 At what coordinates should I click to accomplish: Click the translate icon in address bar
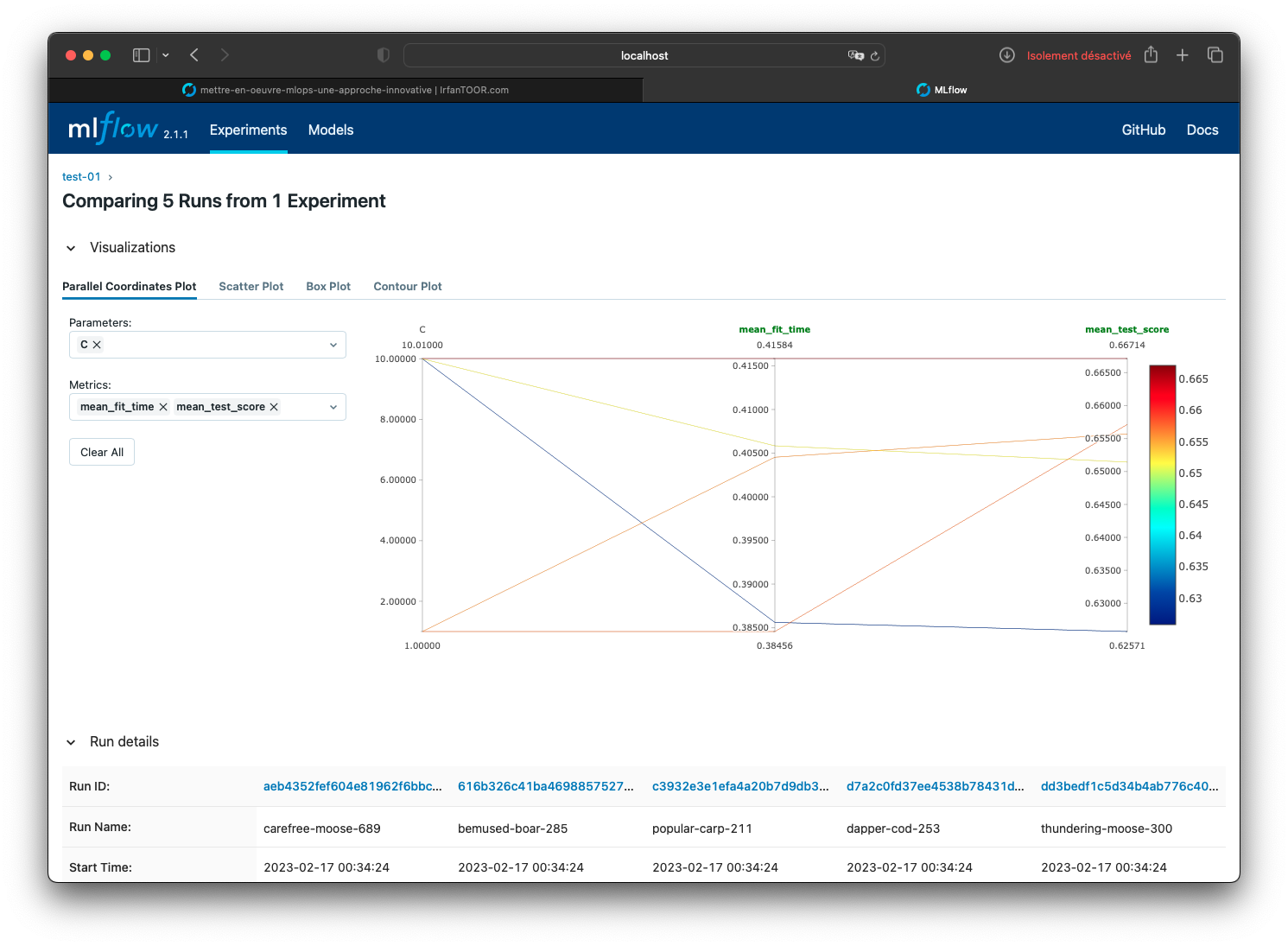coord(856,55)
